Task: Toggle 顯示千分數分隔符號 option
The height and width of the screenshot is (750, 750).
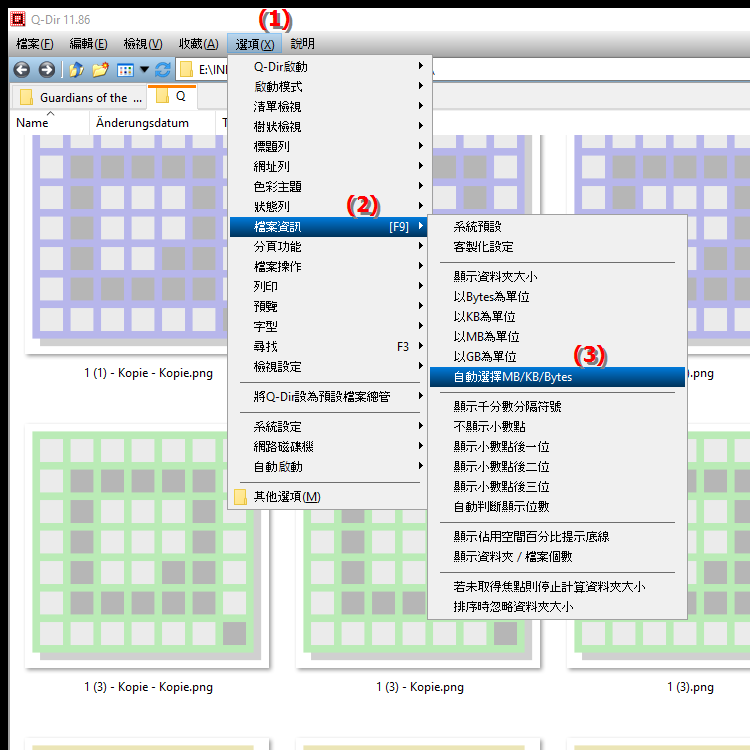Action: [557, 407]
